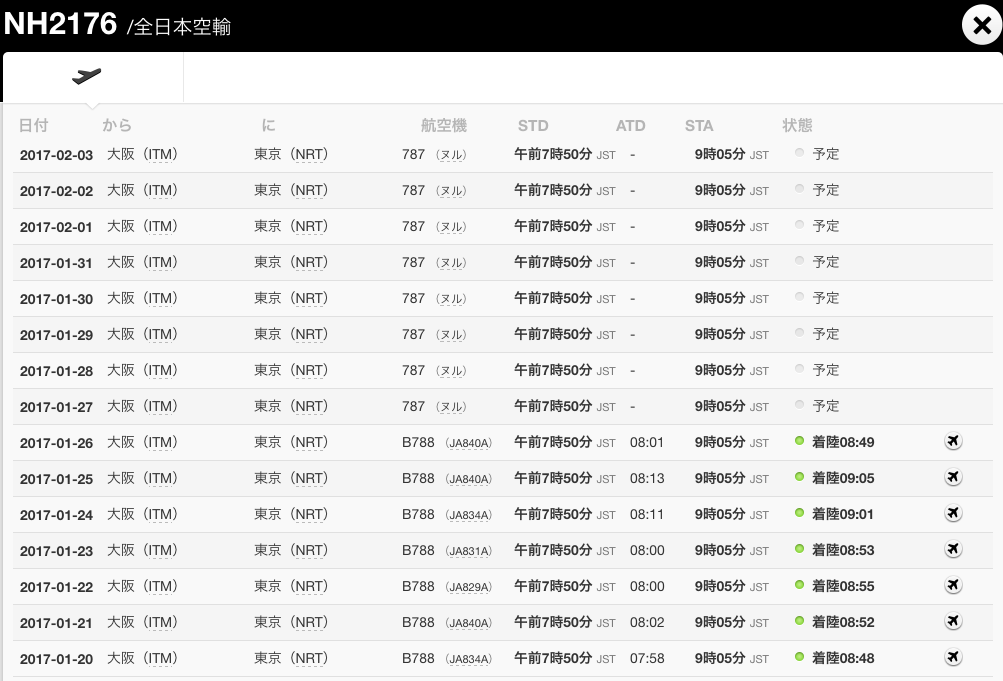This screenshot has width=1003, height=681.
Task: Click ATD 08:13 in 2017-01-25 row
Action: pyautogui.click(x=647, y=478)
